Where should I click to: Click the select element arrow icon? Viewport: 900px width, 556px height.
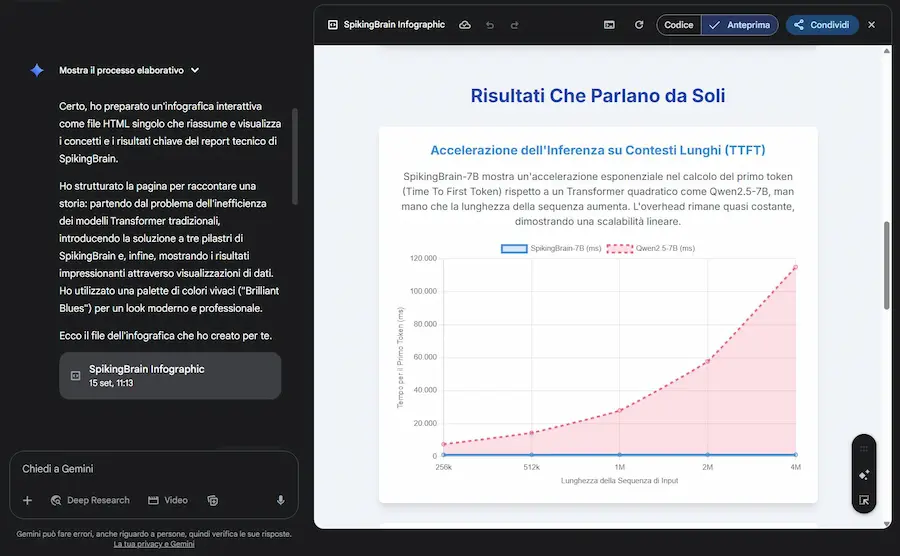864,500
